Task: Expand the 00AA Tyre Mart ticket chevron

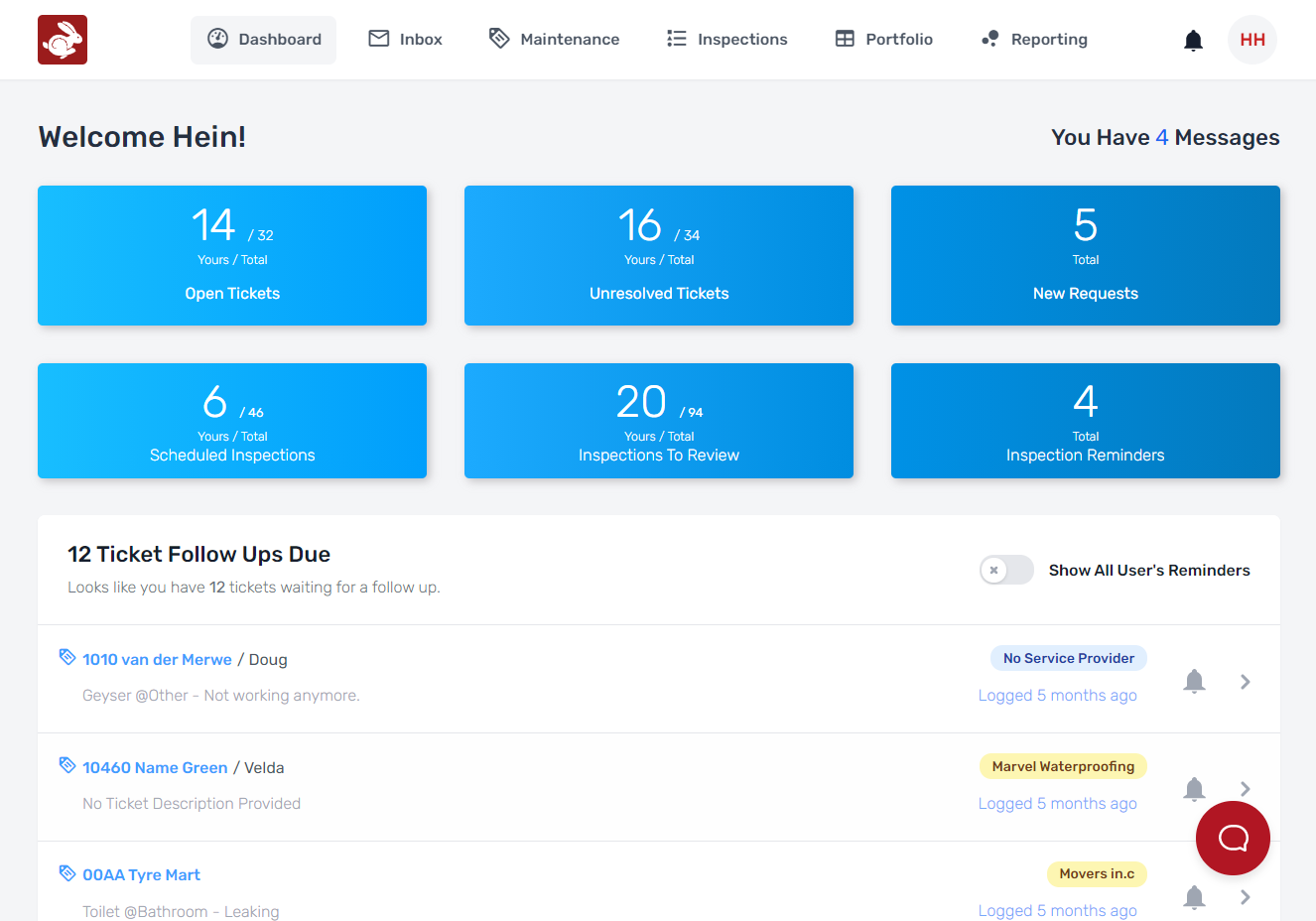Action: [1245, 897]
